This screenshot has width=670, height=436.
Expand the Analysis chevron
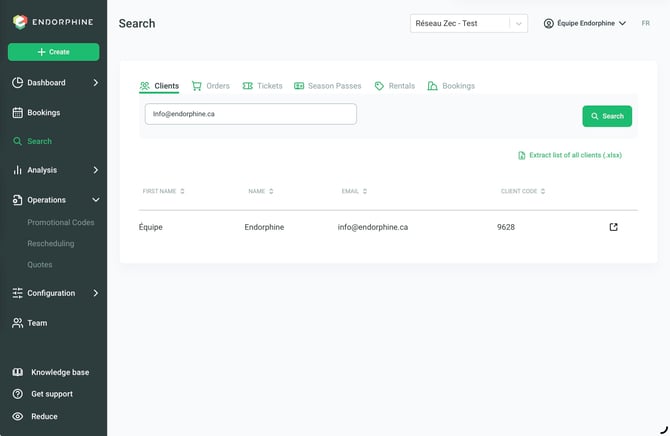[x=96, y=170]
